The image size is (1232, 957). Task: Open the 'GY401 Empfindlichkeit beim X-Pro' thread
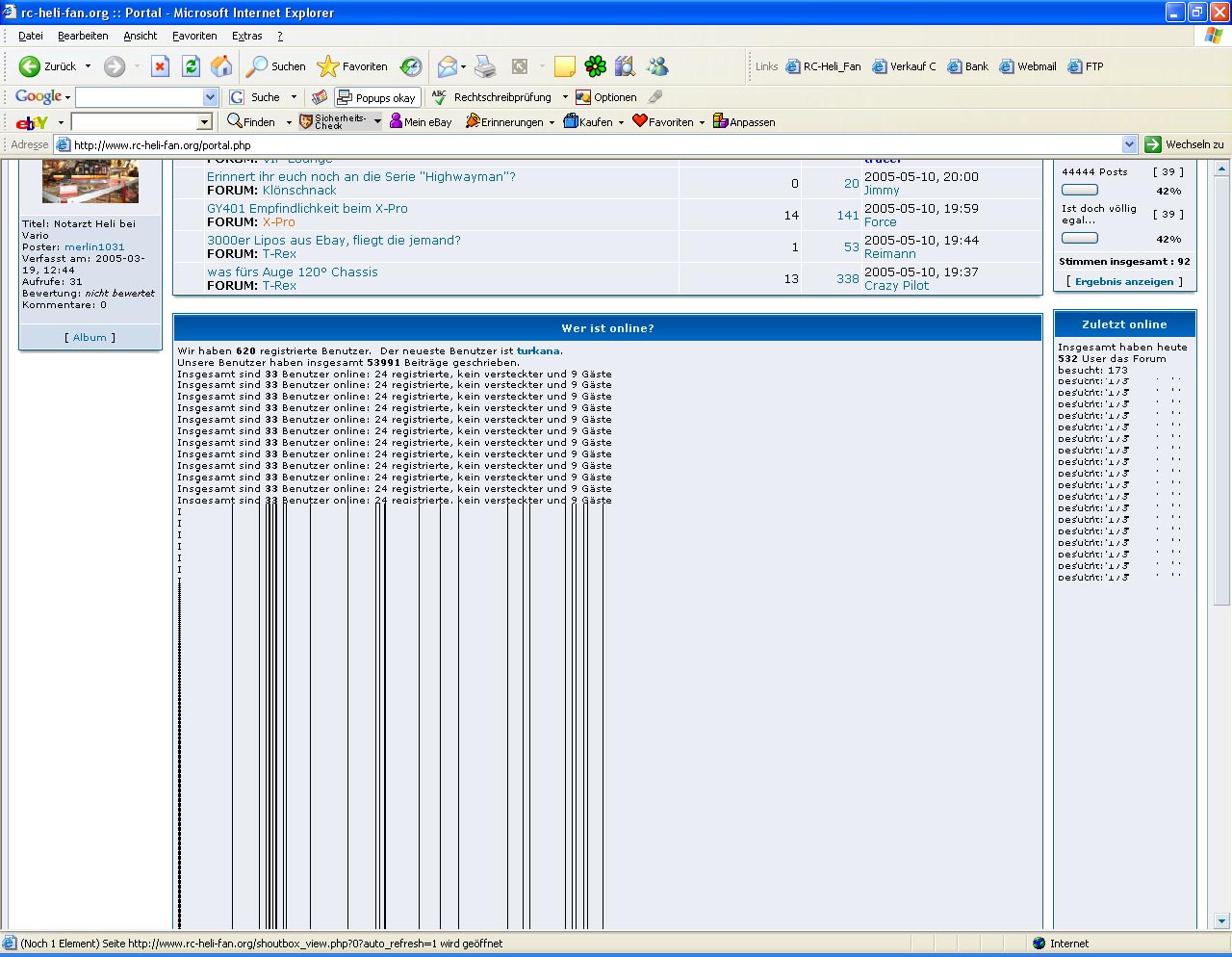point(307,208)
